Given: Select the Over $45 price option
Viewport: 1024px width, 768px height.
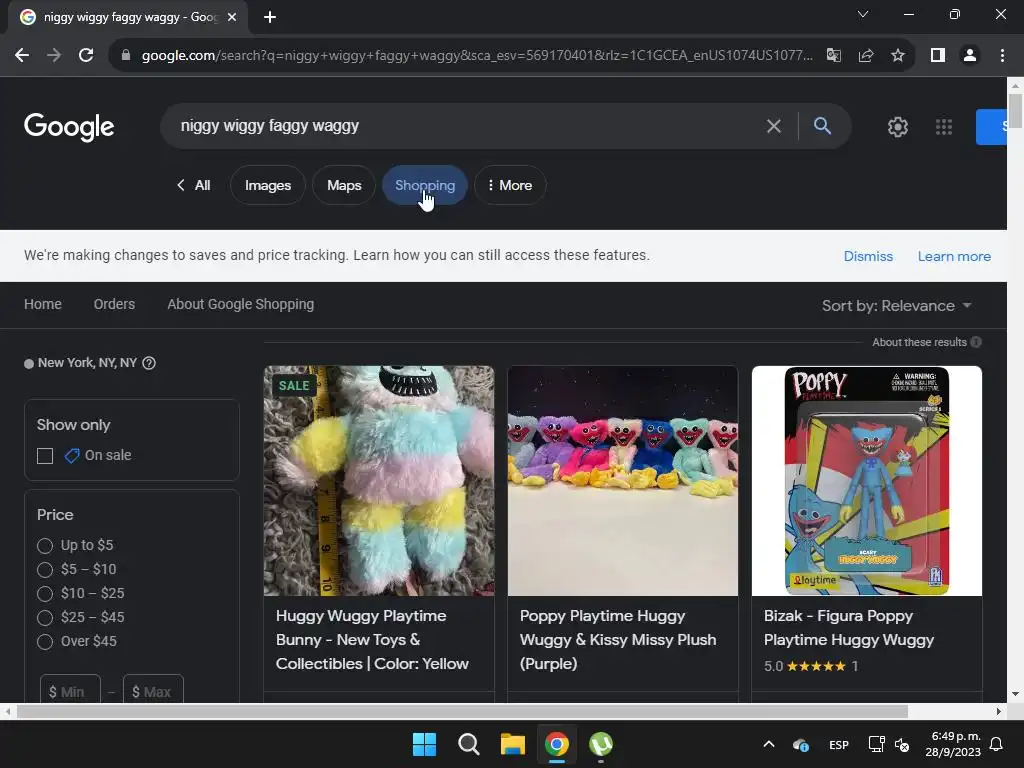Looking at the screenshot, I should point(45,641).
